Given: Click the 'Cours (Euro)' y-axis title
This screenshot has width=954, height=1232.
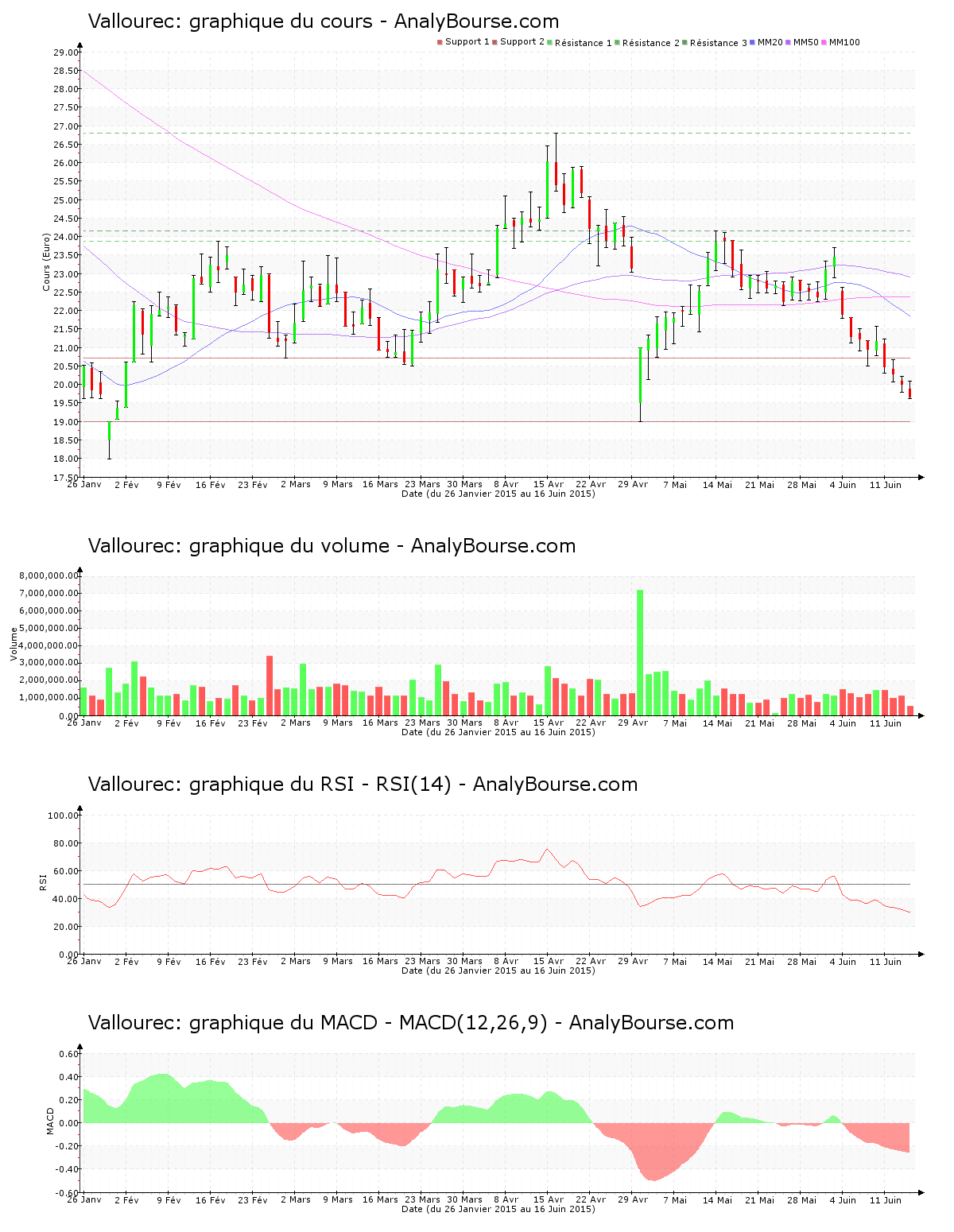Looking at the screenshot, I should tap(46, 262).
